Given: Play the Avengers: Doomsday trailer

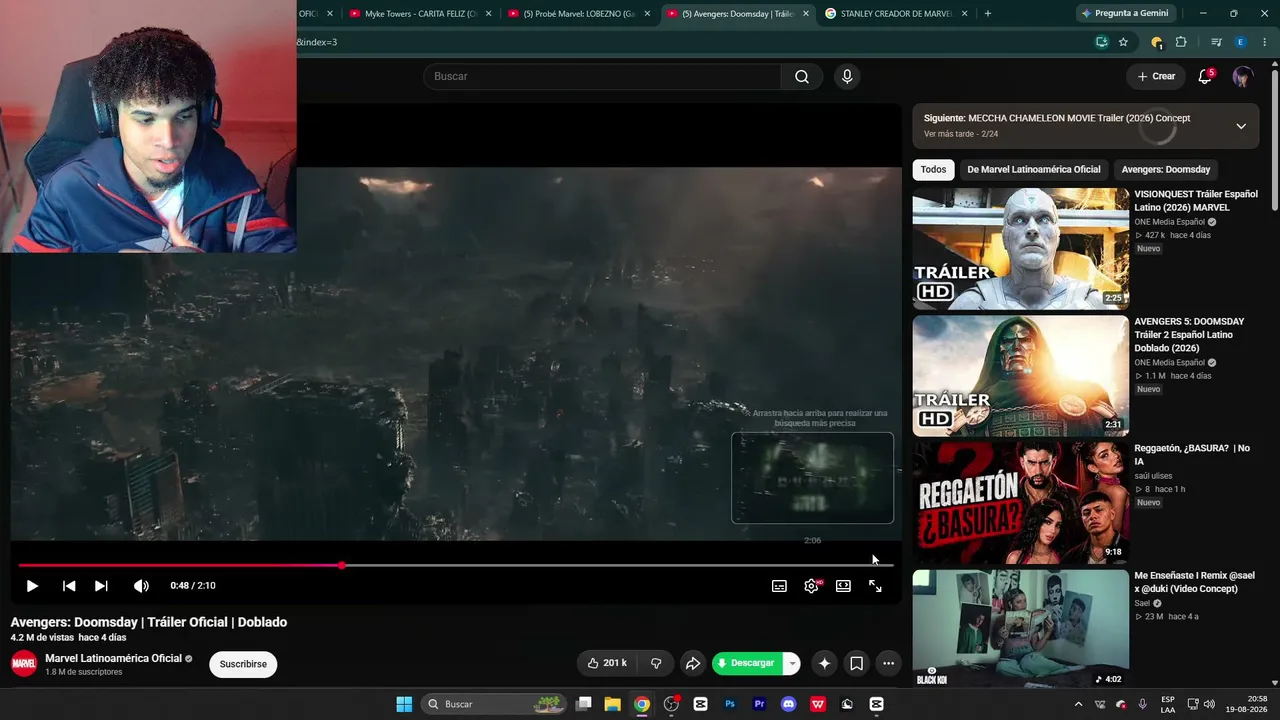Looking at the screenshot, I should pyautogui.click(x=32, y=586).
